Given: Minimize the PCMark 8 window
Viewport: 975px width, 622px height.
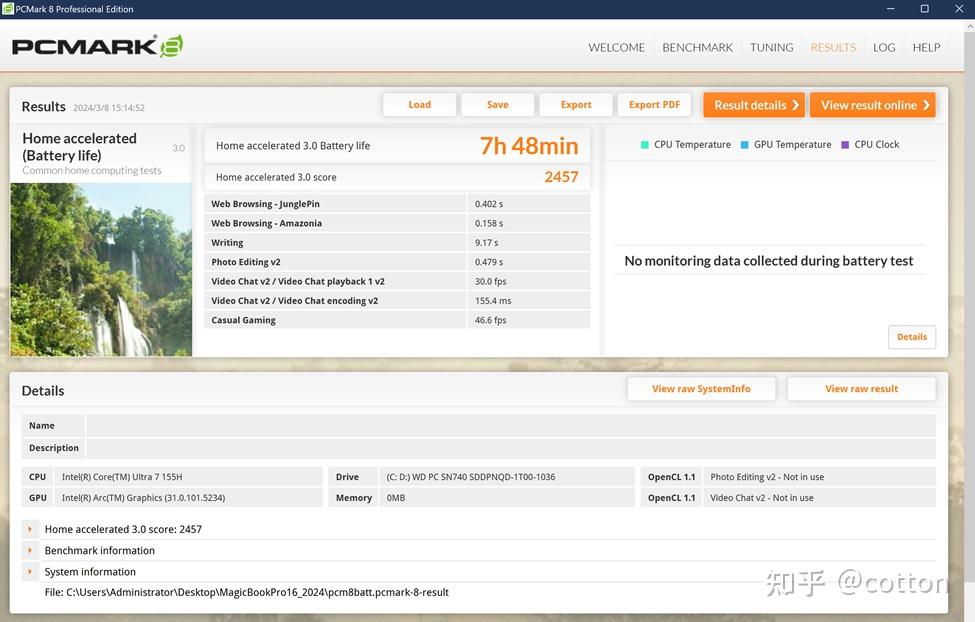Looking at the screenshot, I should [x=890, y=9].
